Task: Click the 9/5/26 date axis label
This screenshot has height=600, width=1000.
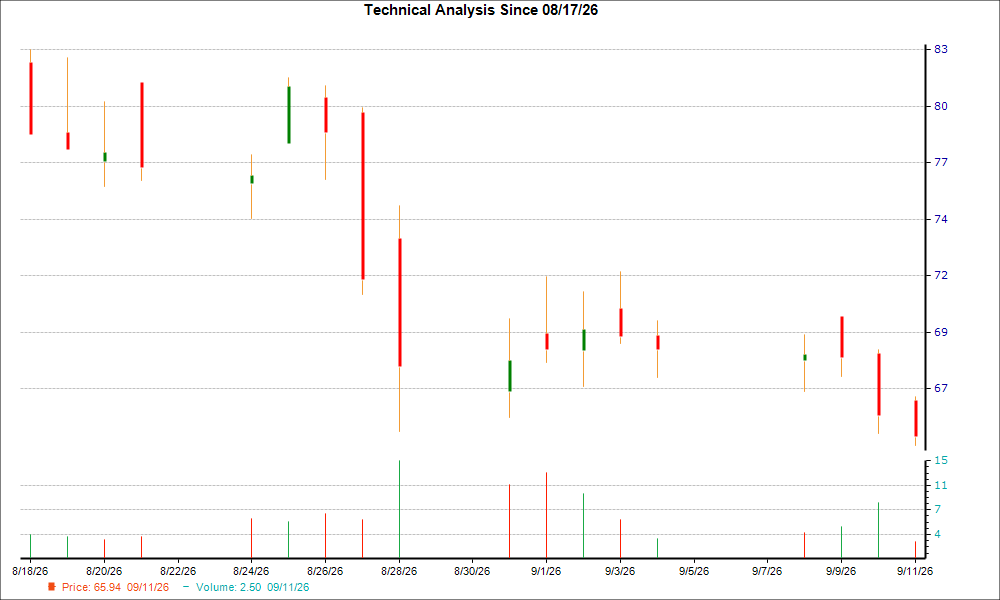Action: point(694,571)
